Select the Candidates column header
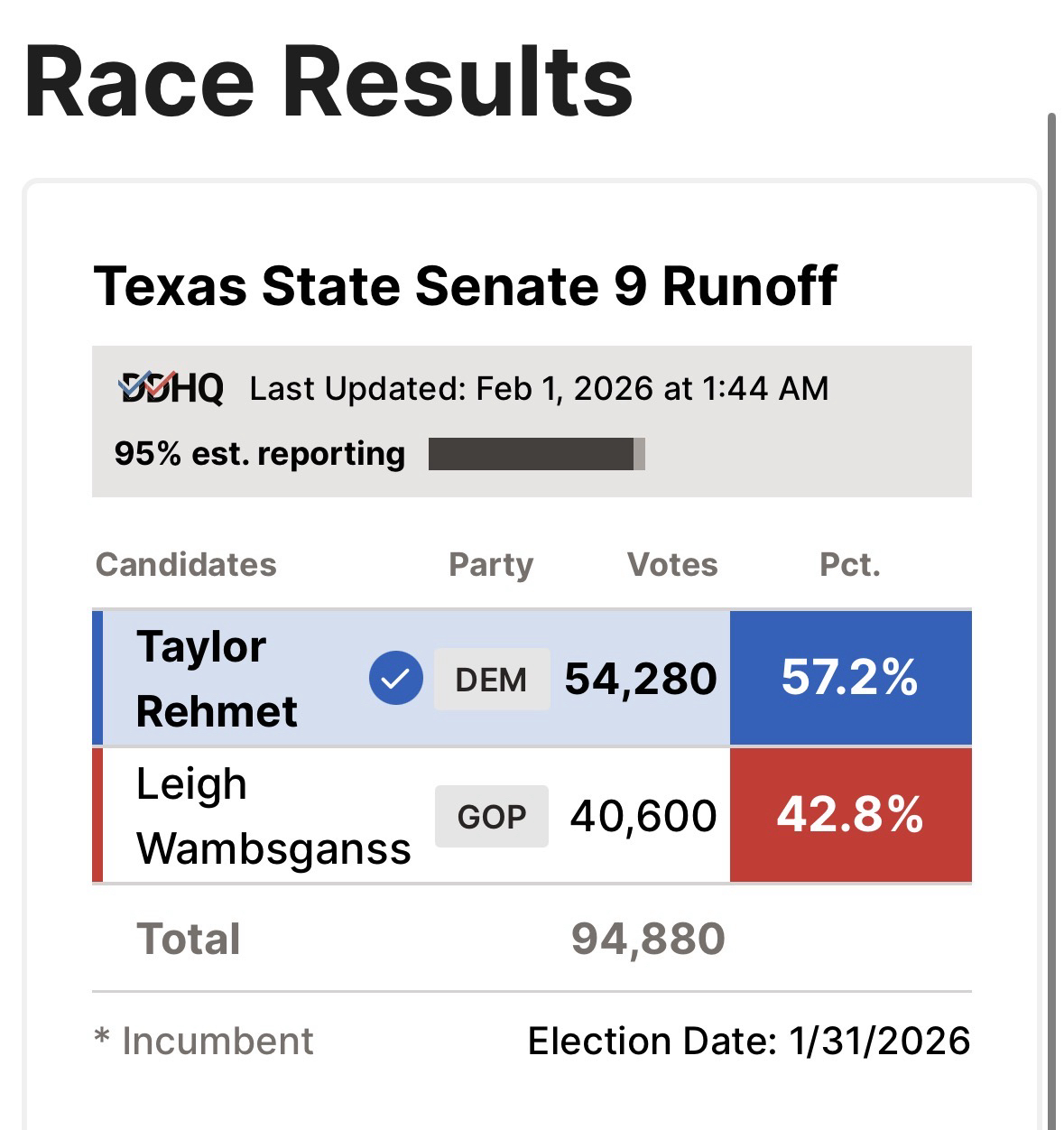Viewport: 1064px width, 1130px height. click(186, 565)
